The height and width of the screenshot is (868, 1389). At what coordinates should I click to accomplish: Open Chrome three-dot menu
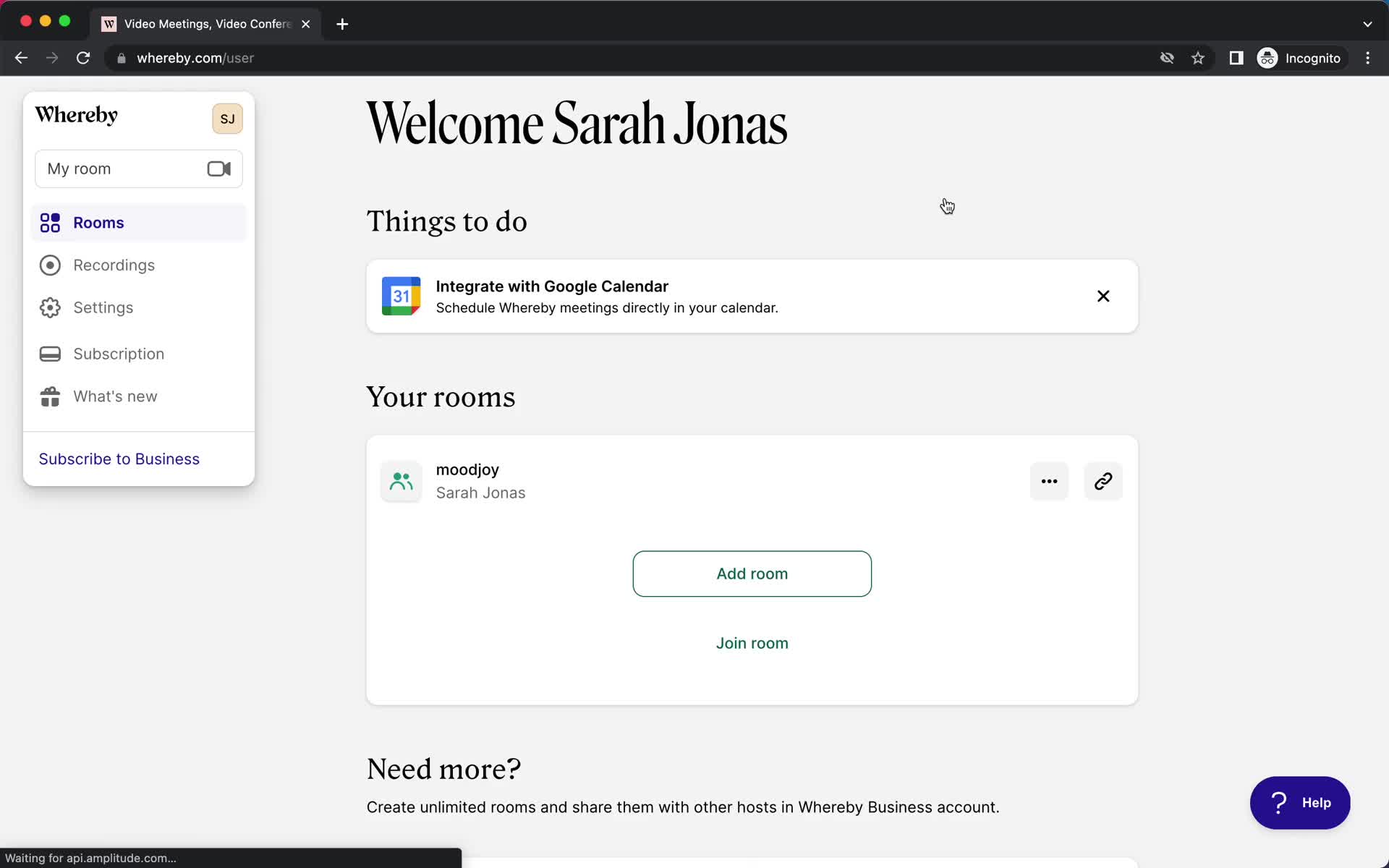click(x=1367, y=58)
